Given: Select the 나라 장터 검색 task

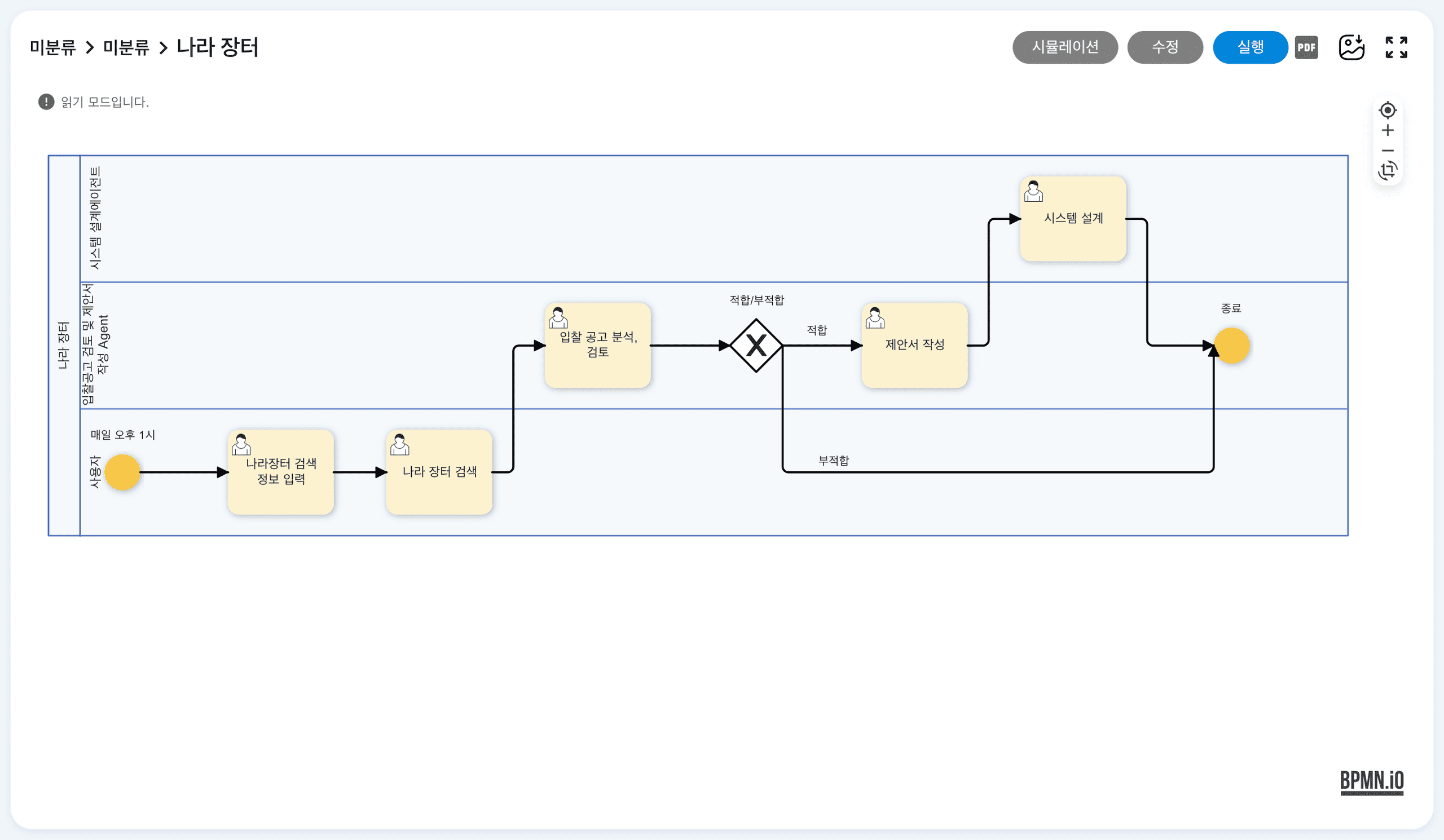Looking at the screenshot, I should 439,472.
